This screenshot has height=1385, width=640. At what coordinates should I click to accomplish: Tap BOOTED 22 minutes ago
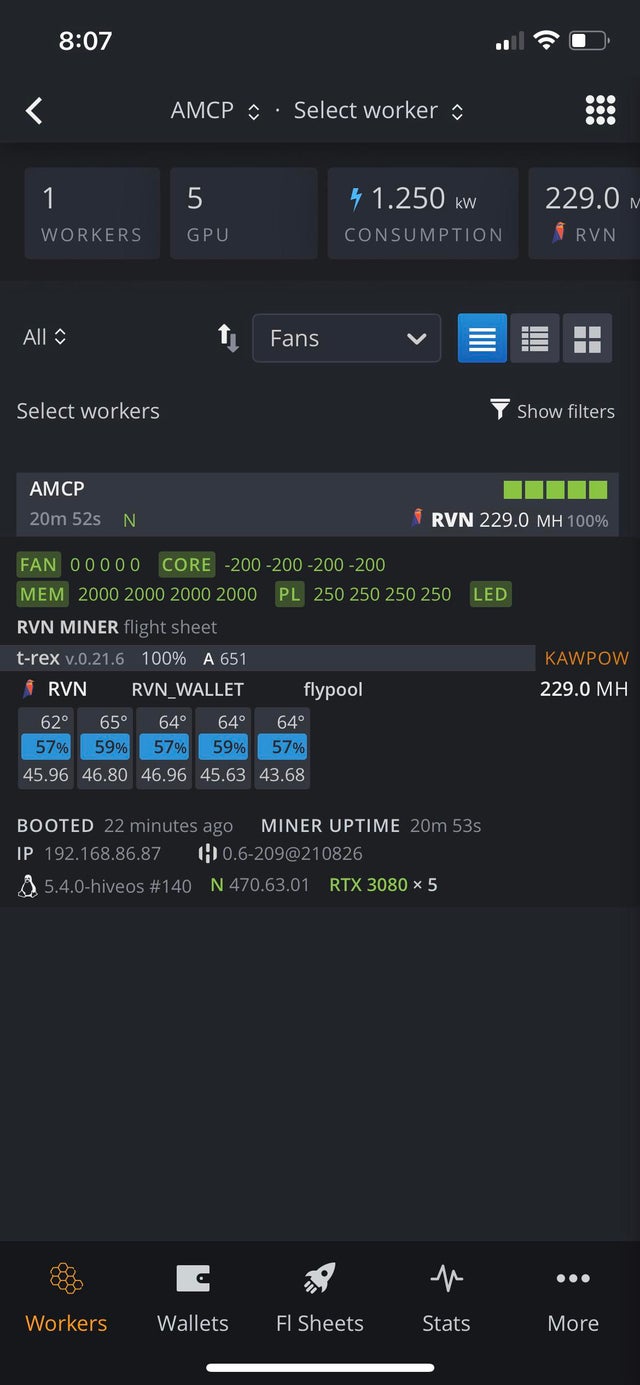click(x=125, y=826)
